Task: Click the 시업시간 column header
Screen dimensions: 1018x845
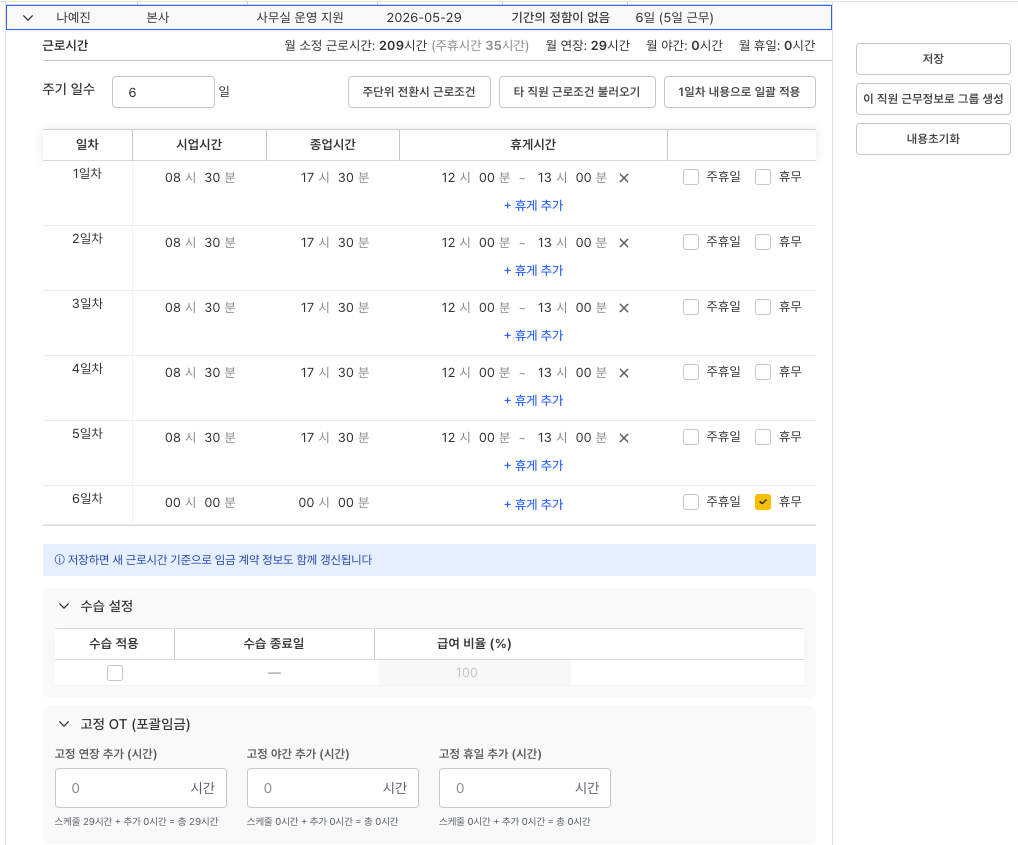Action: pos(199,145)
